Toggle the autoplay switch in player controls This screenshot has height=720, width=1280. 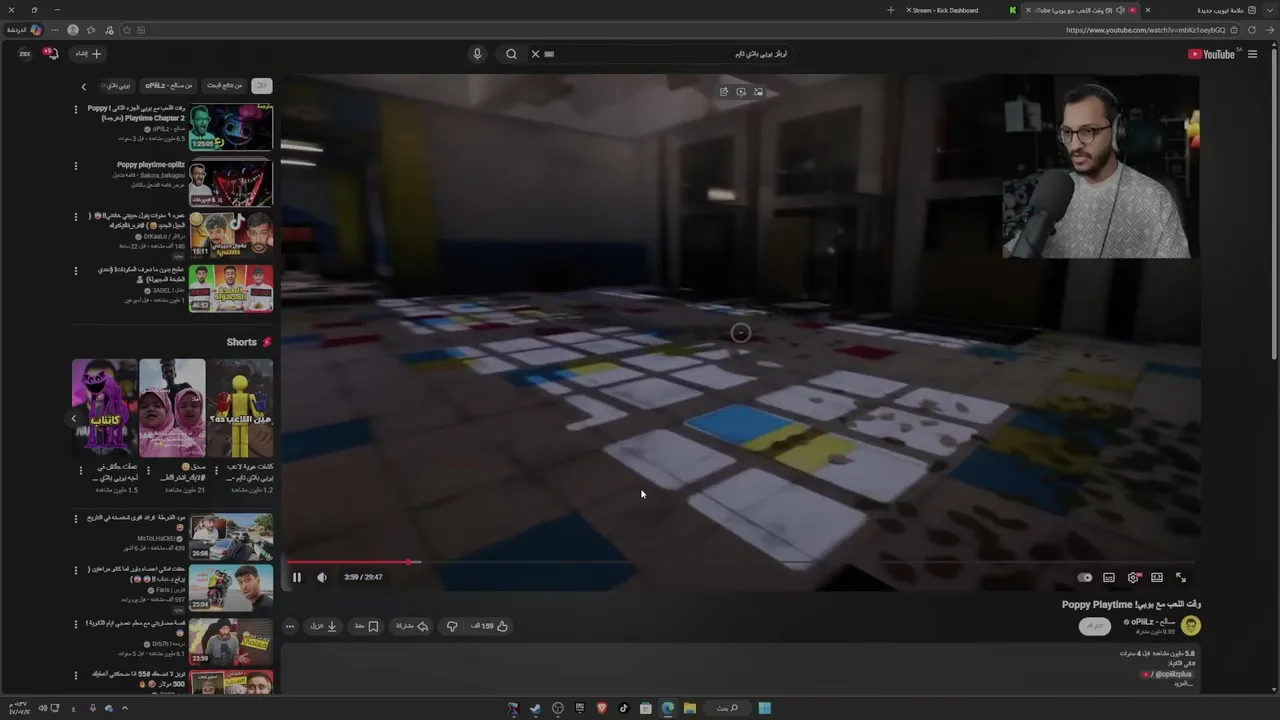click(1085, 577)
